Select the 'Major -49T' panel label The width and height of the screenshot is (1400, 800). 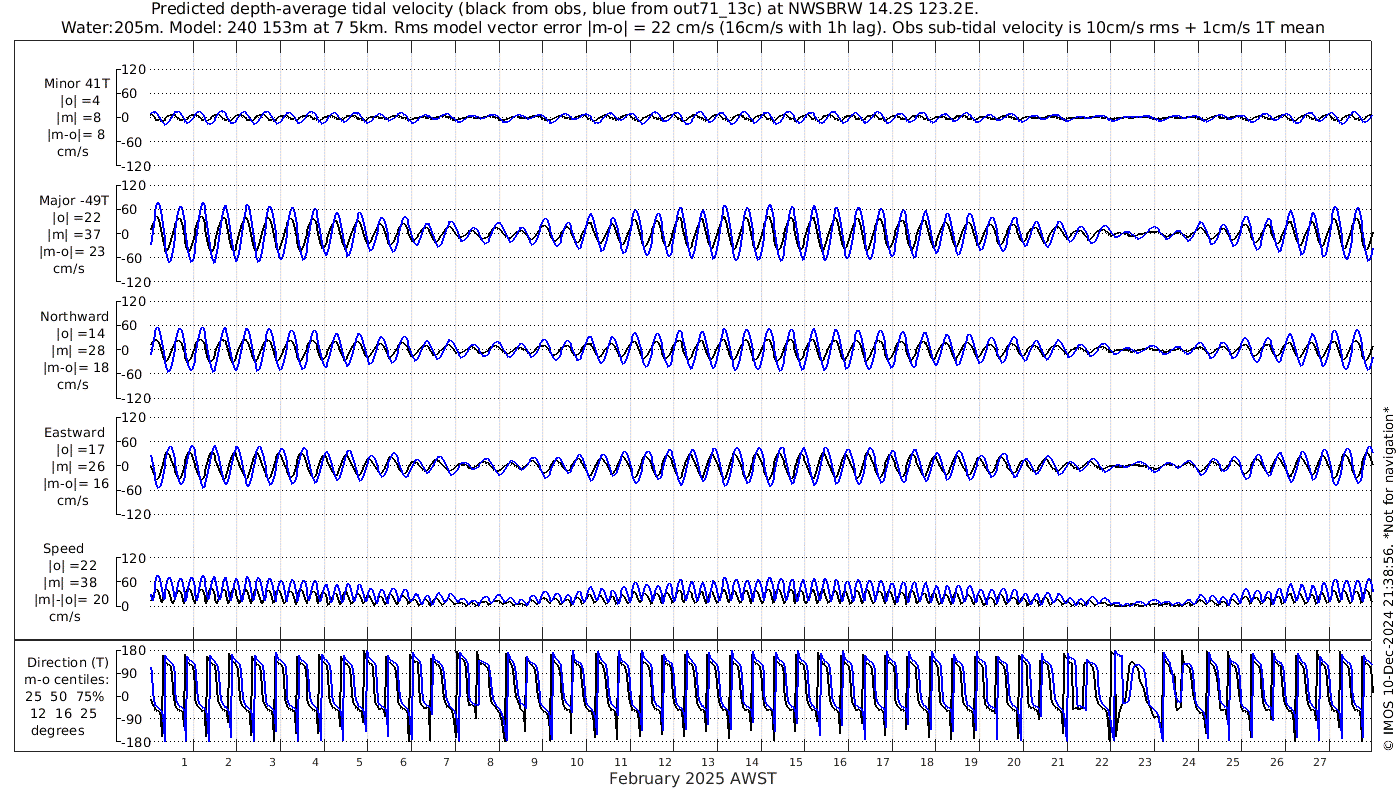tap(73, 200)
